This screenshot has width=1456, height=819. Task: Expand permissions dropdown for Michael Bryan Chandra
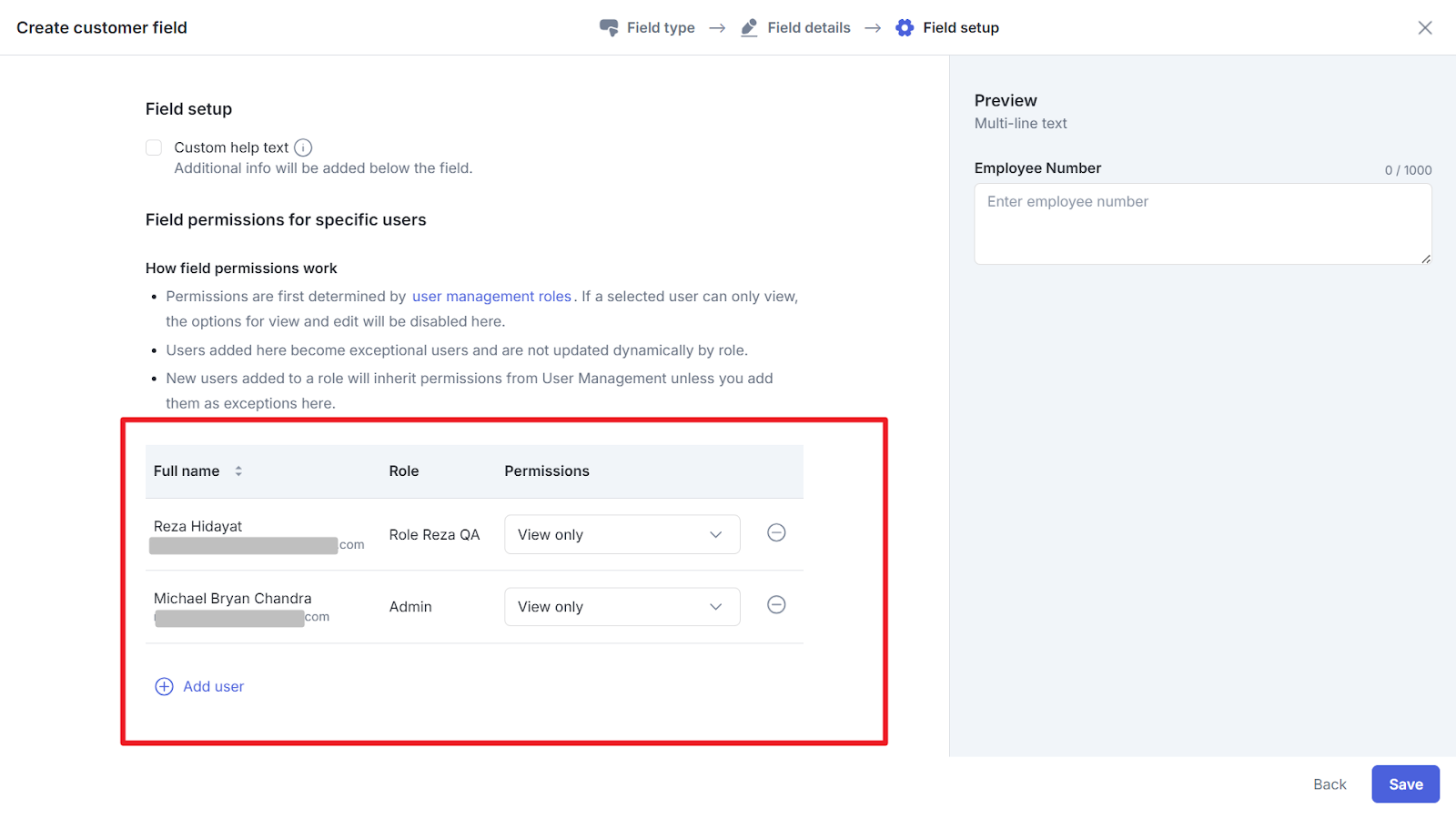click(x=622, y=607)
